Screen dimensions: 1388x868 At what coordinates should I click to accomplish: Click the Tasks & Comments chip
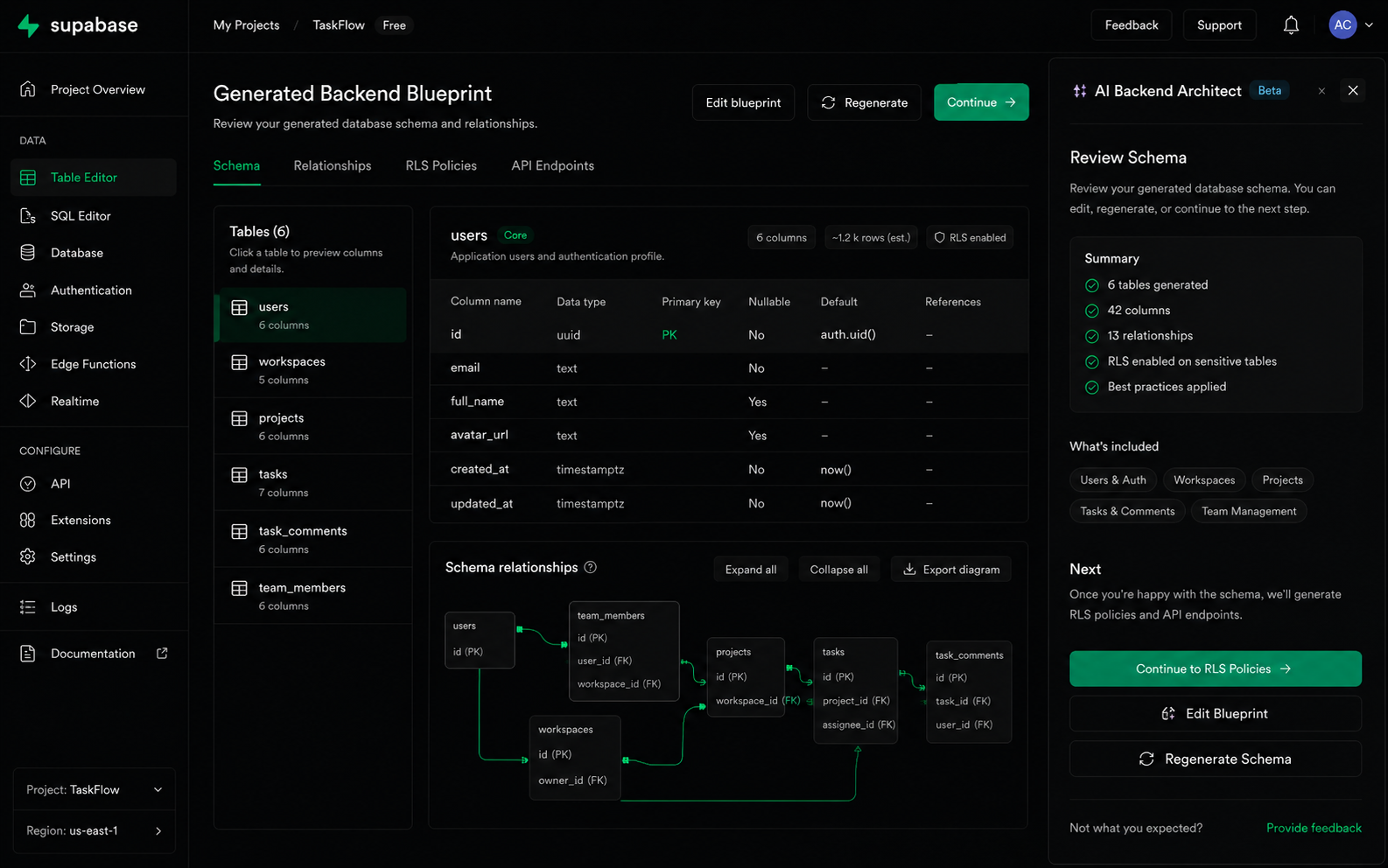tap(1127, 511)
